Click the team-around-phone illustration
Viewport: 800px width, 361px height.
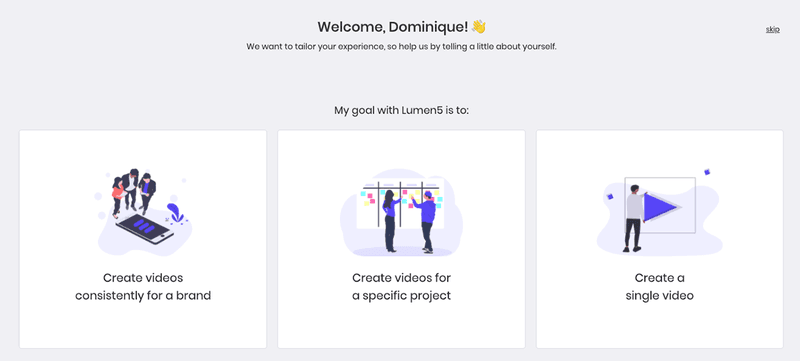pyautogui.click(x=143, y=211)
